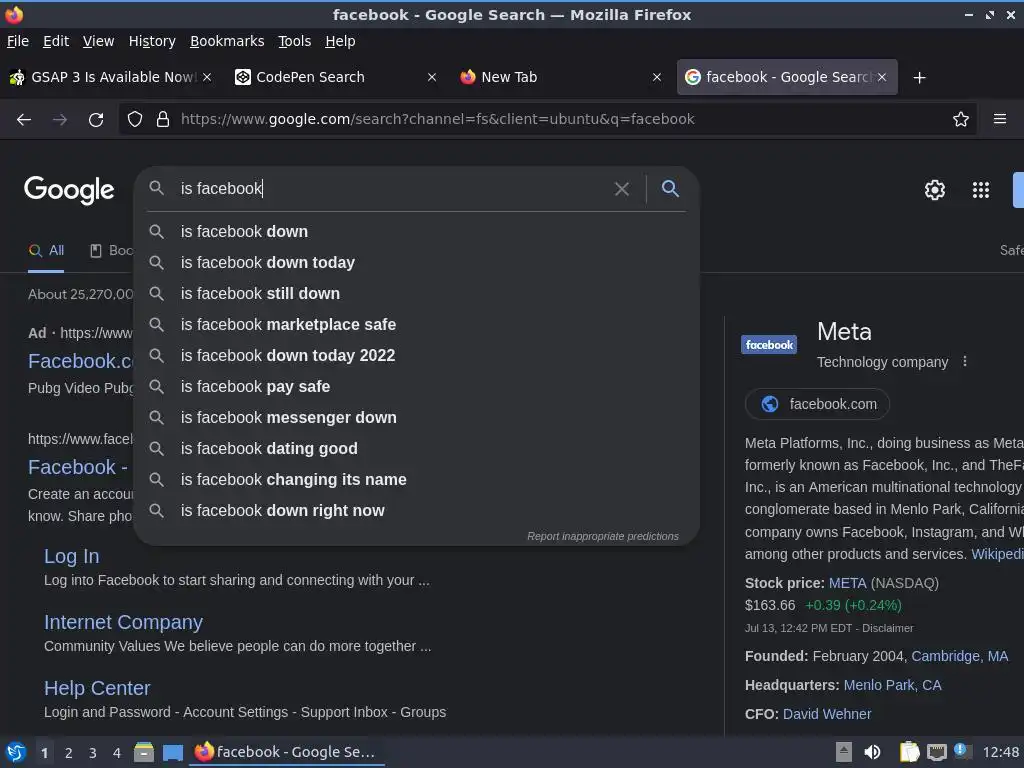
Task: Click the show desktop icon in taskbar
Action: 172,753
